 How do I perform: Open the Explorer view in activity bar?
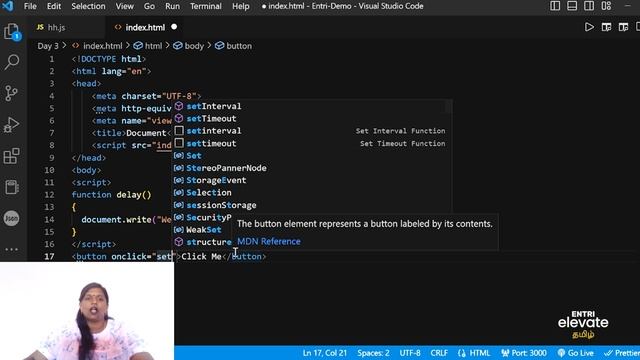(x=11, y=32)
